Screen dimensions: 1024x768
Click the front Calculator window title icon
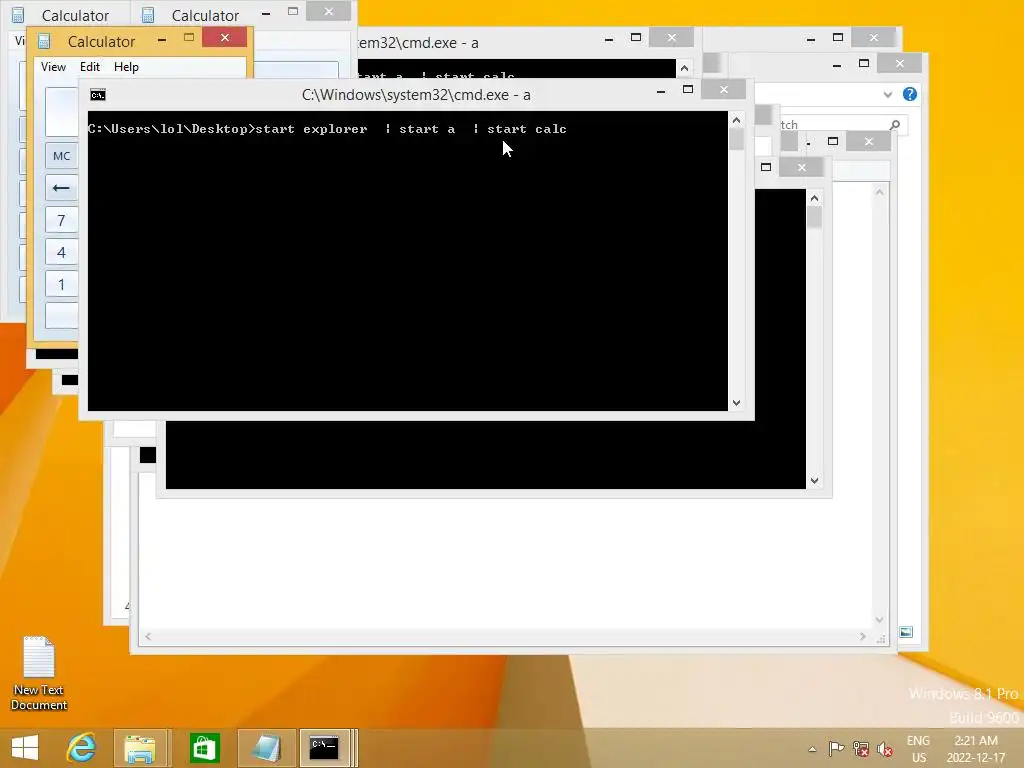[44, 42]
